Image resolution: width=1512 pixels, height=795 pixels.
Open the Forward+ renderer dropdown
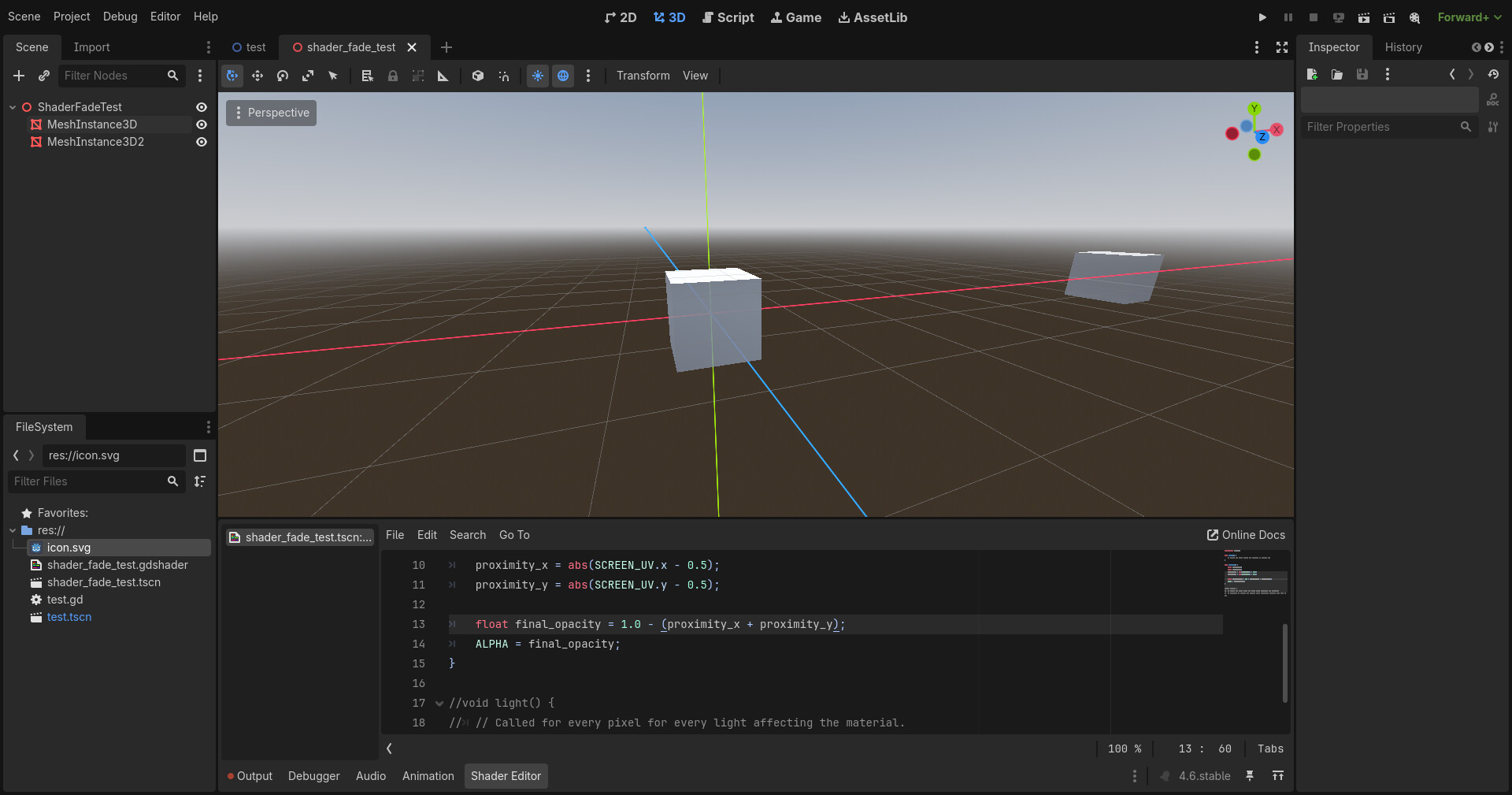pos(1469,17)
